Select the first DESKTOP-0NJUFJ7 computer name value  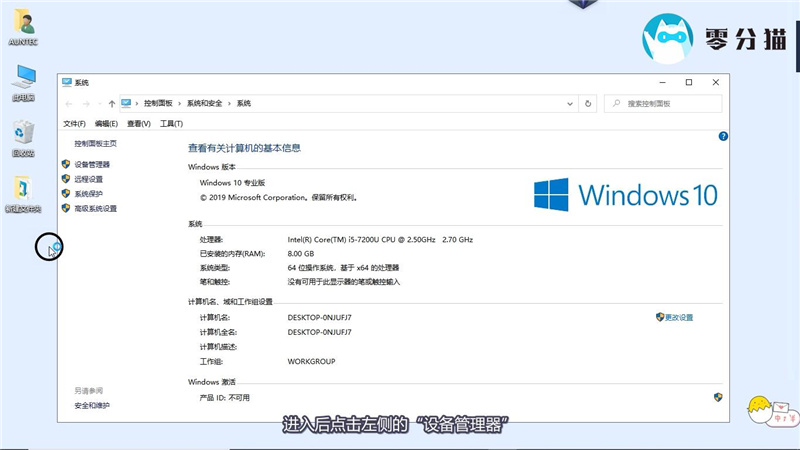(319, 317)
